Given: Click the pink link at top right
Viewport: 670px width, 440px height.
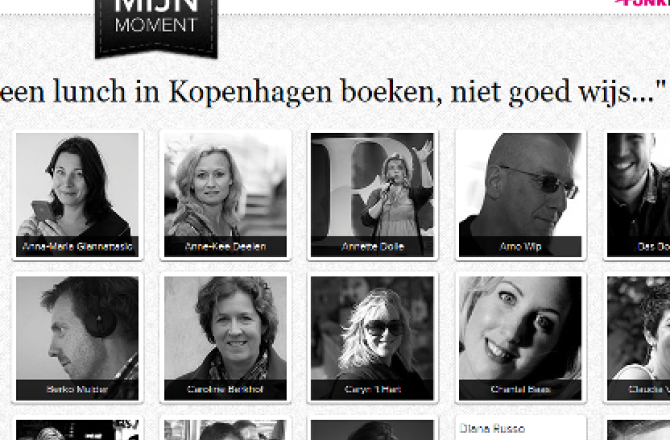Looking at the screenshot, I should 642,3.
